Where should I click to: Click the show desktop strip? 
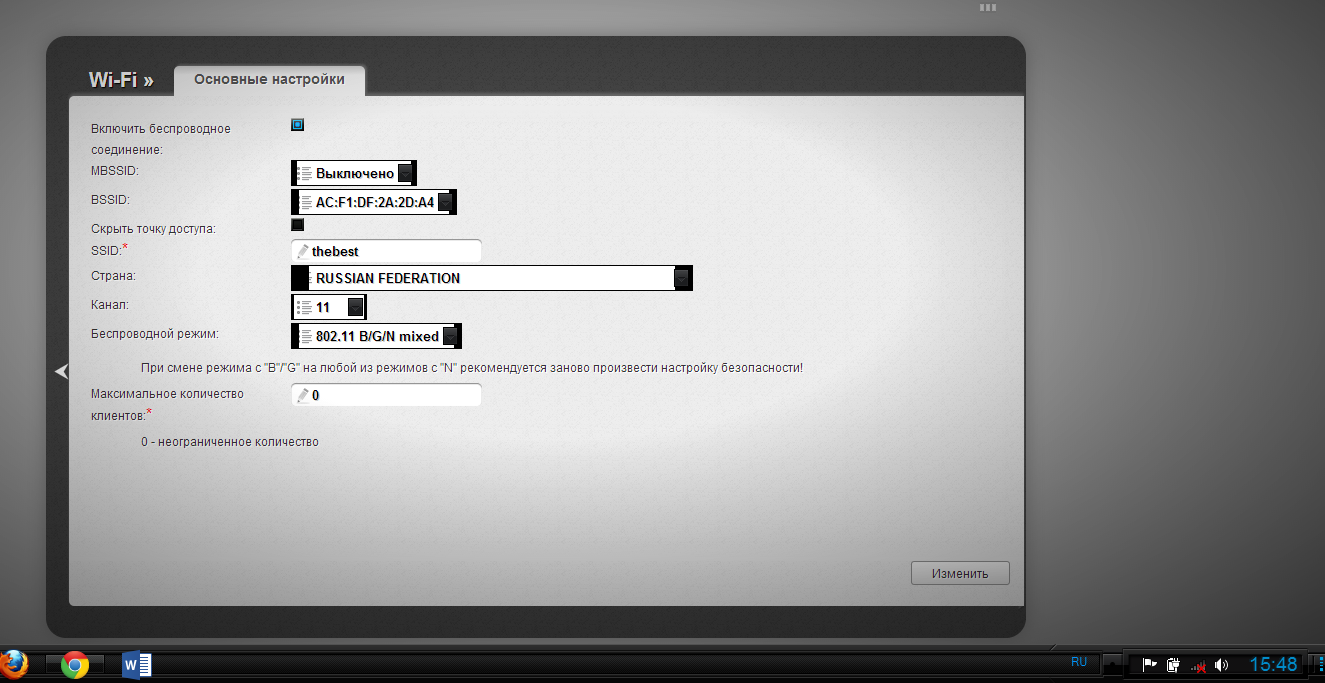click(x=1320, y=665)
